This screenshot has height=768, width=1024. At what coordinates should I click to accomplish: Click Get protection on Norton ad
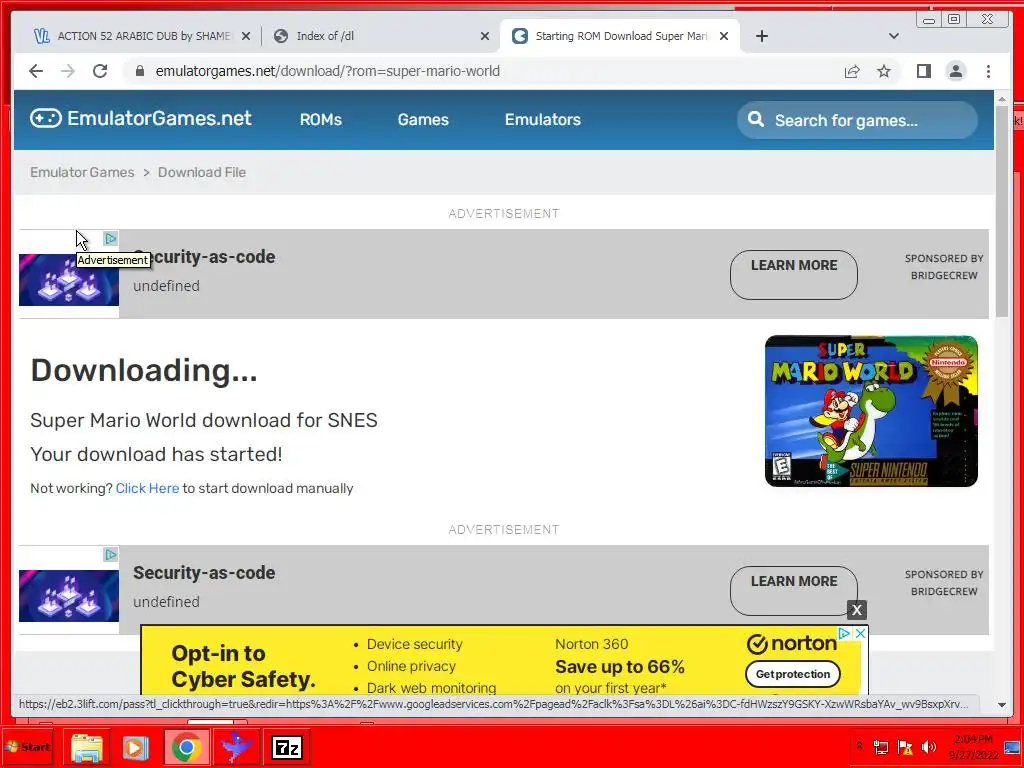pyautogui.click(x=793, y=674)
